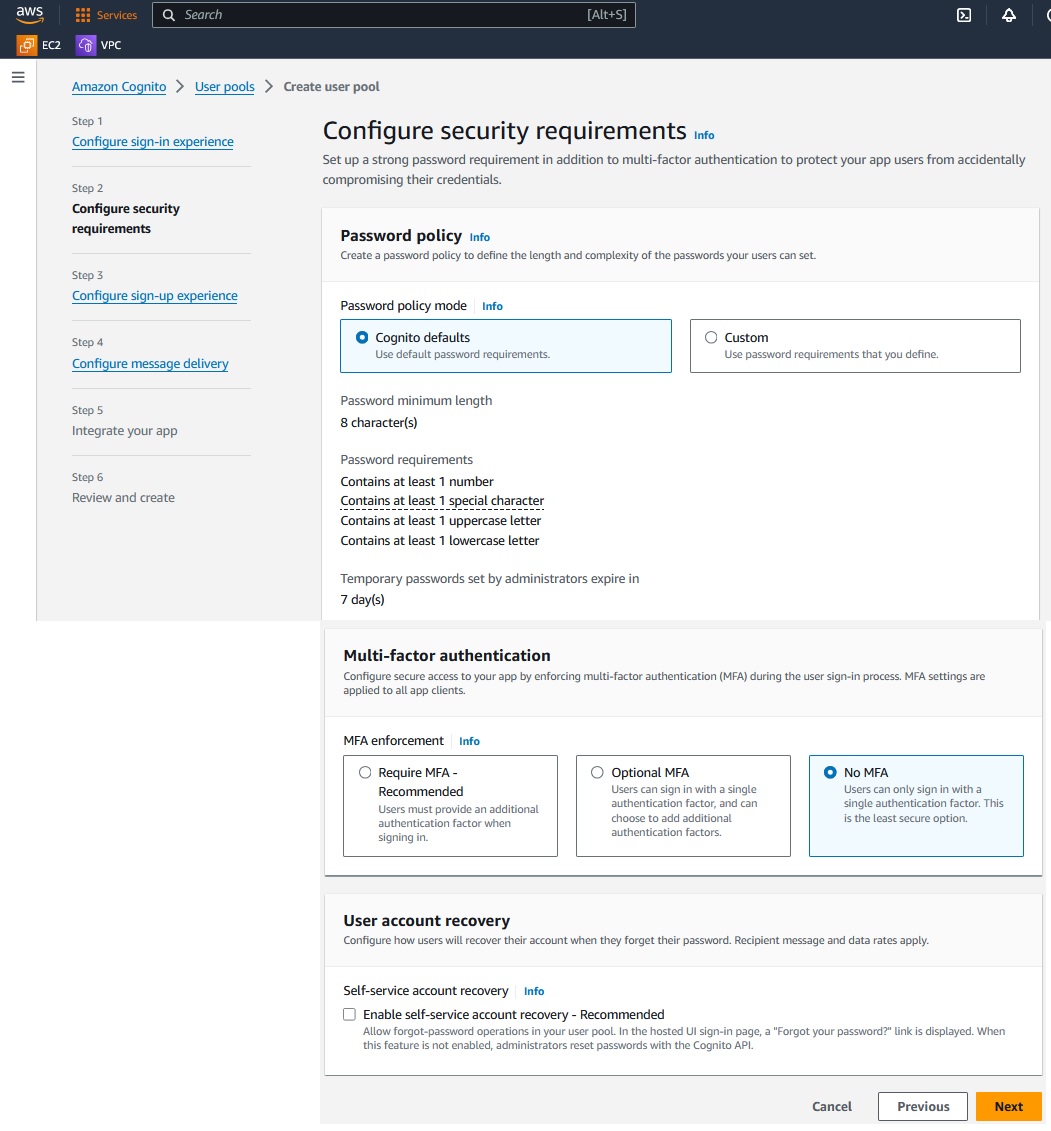Go to Step 1 Configure sign-in experience
This screenshot has height=1131, width=1051.
[152, 142]
